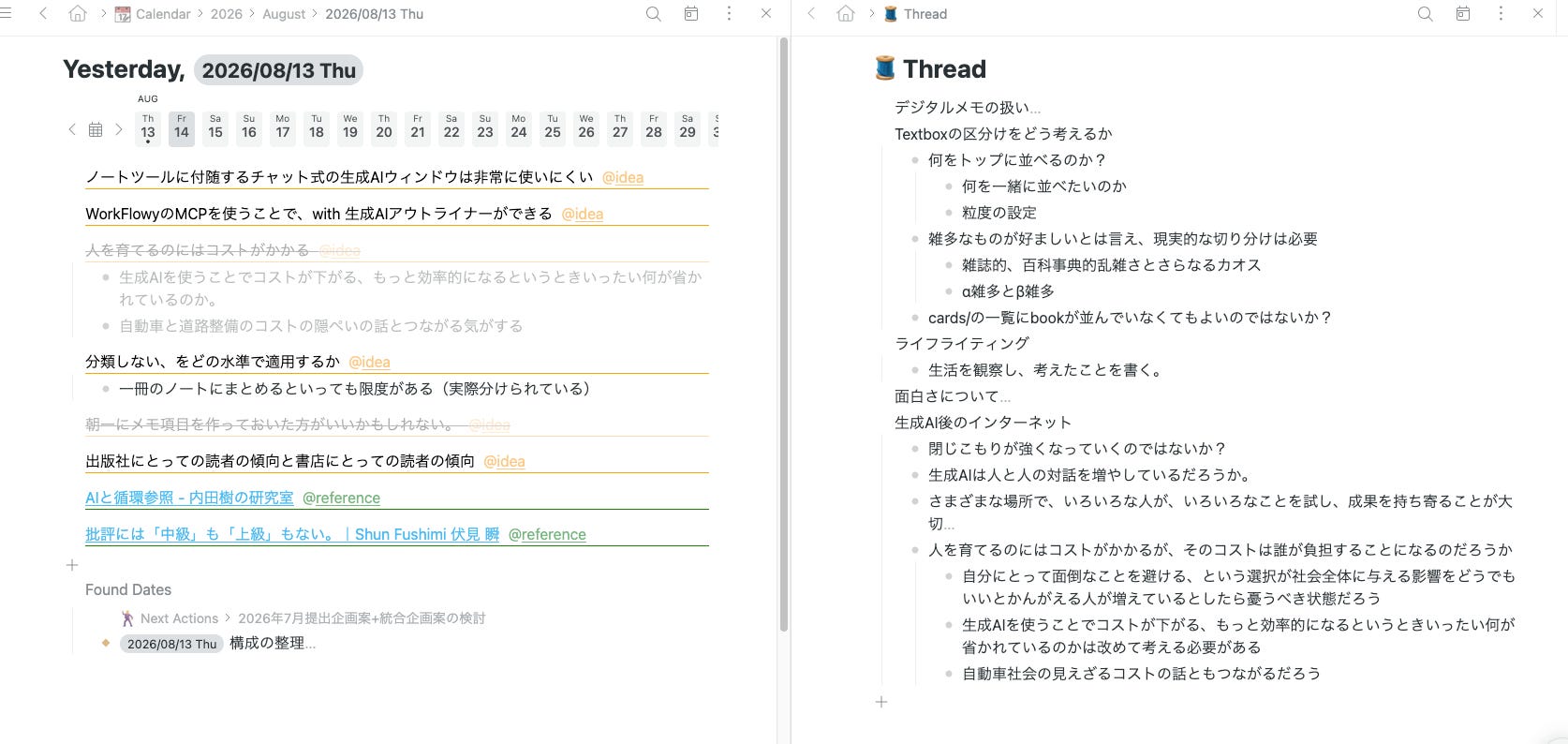Viewport: 1568px width, 744px height.
Task: Open more options menu in left pane
Action: [x=729, y=13]
